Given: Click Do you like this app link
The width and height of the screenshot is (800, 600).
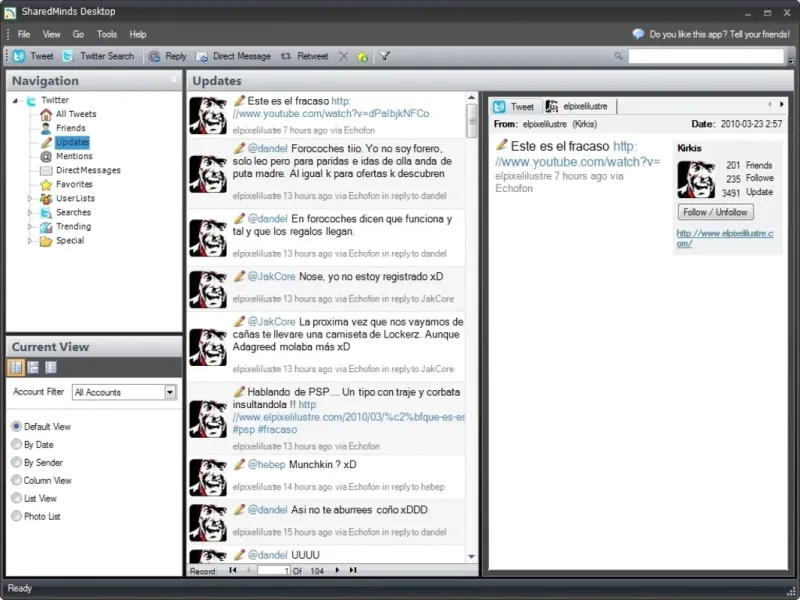Looking at the screenshot, I should 719,34.
